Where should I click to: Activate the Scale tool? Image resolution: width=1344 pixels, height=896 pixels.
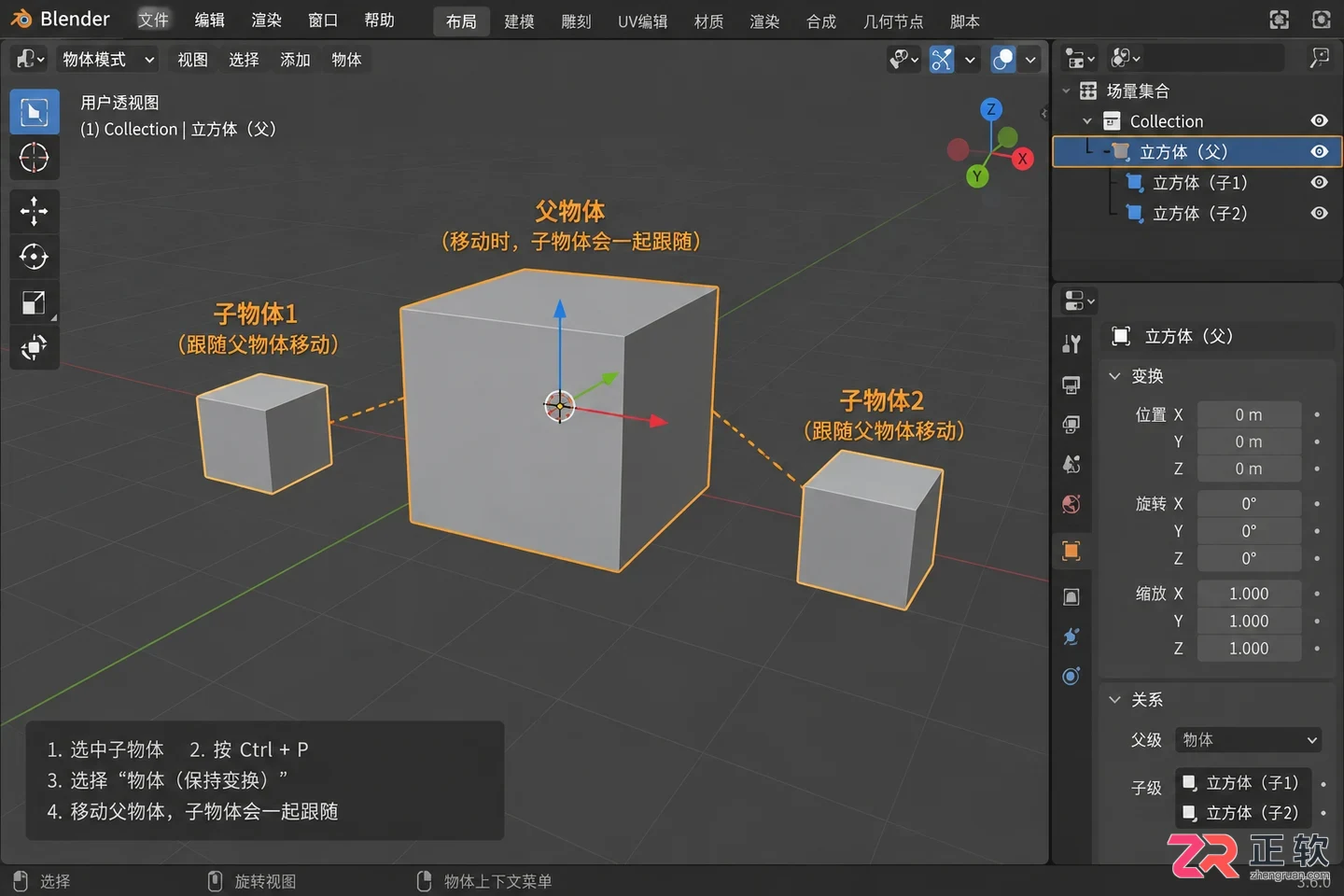click(x=35, y=302)
